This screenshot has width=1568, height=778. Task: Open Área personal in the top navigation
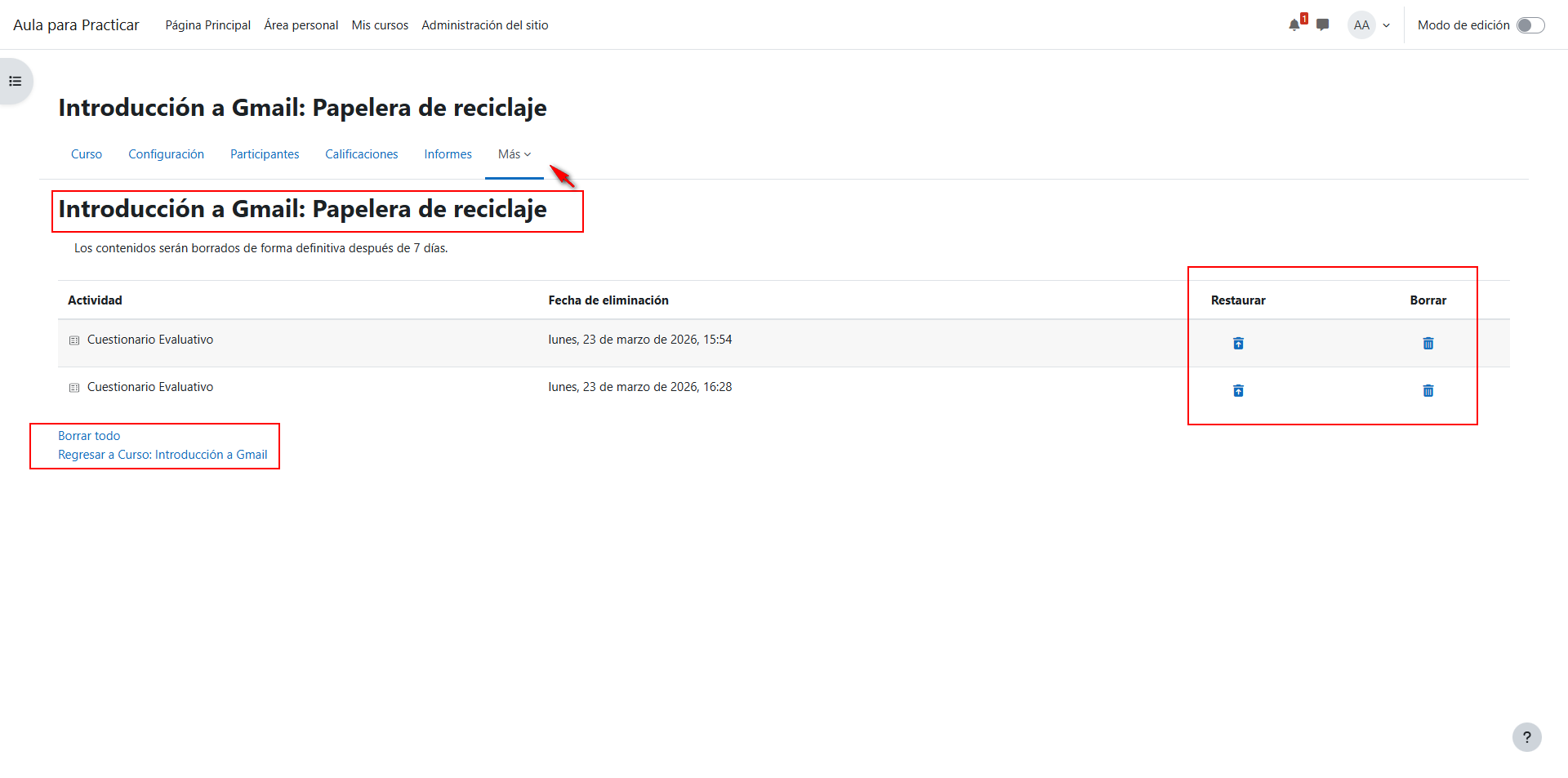pos(301,25)
